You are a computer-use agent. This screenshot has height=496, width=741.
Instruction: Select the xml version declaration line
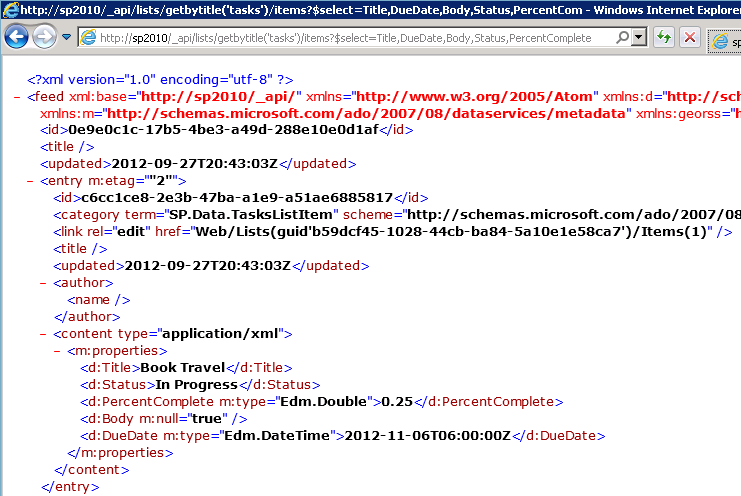(160, 79)
